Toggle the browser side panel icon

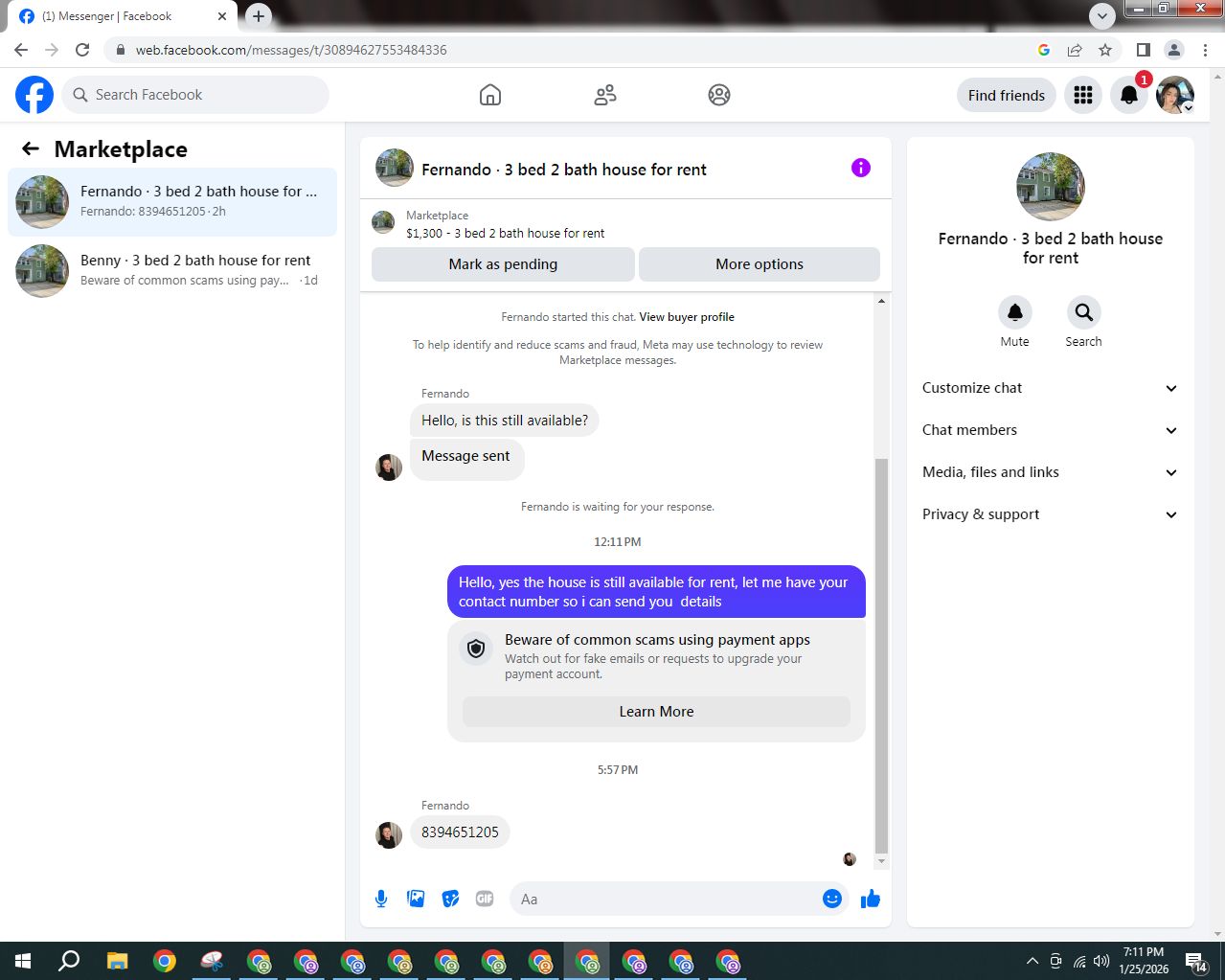point(1143,50)
